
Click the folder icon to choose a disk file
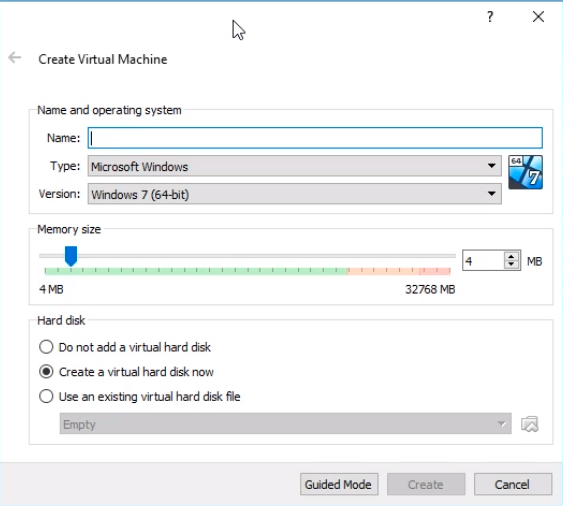coord(530,424)
